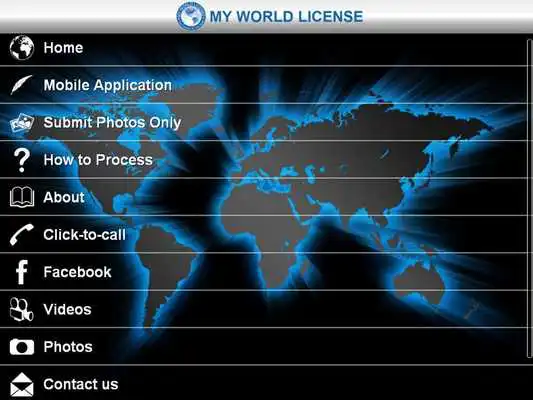Click the My World License globe logo
The width and height of the screenshot is (533, 400).
(191, 16)
